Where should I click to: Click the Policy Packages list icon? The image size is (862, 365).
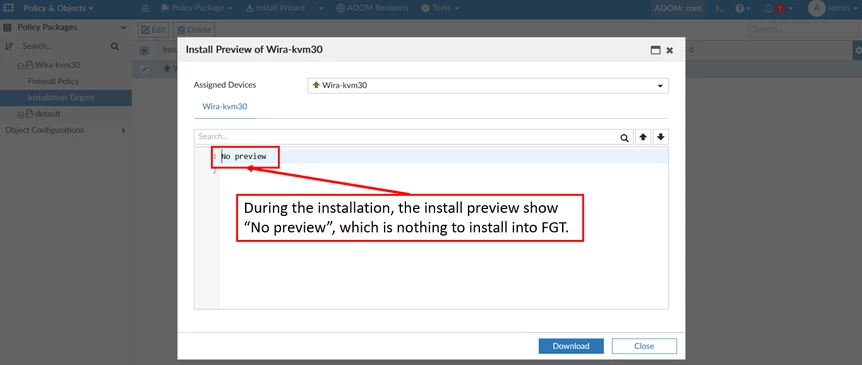pos(8,27)
